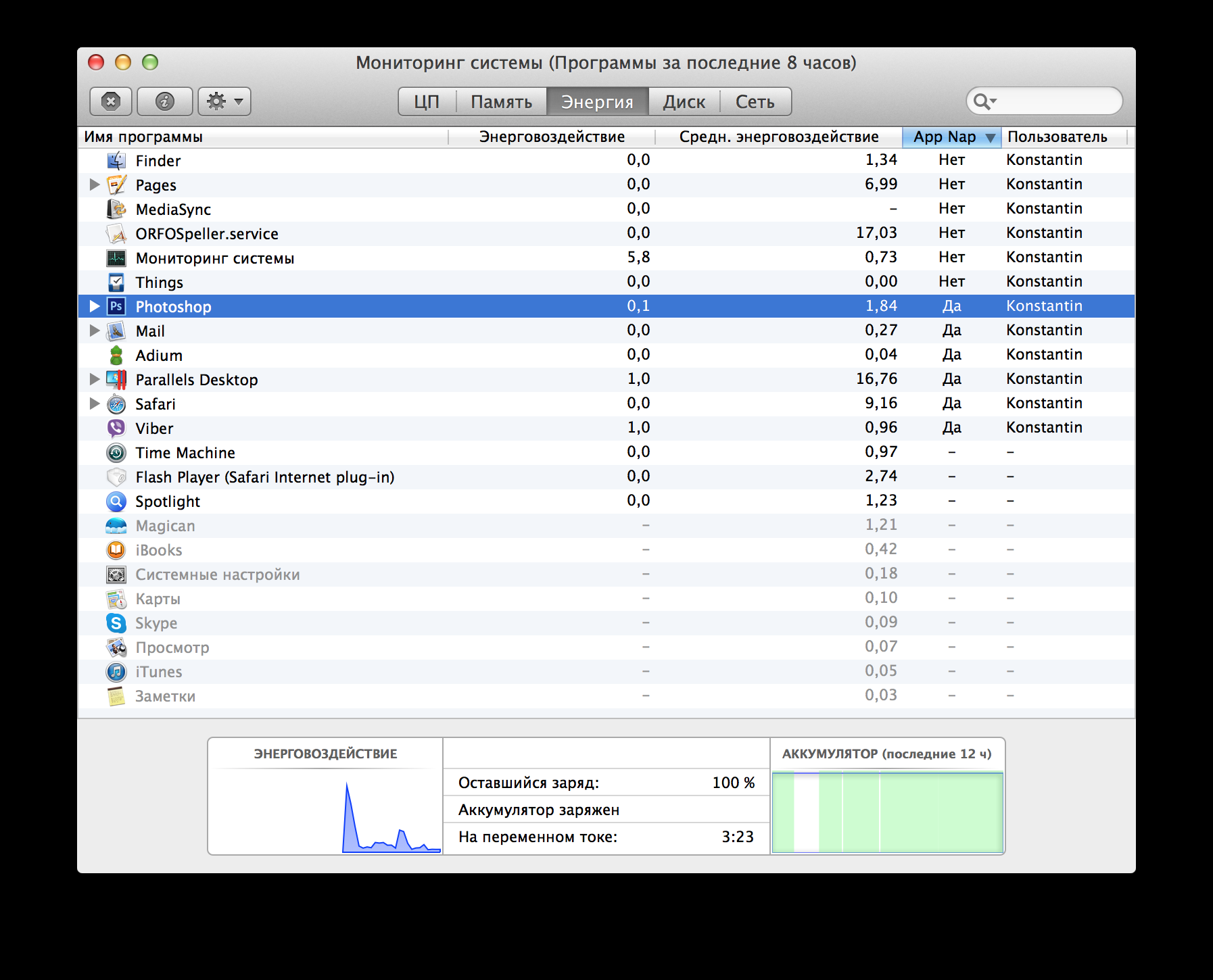The image size is (1213, 980).
Task: Click the Карты app icon
Action: point(116,598)
